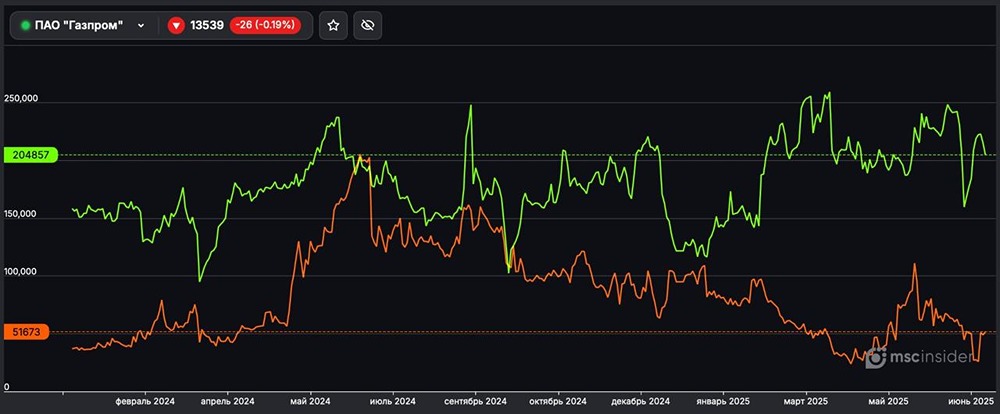
Task: Click the 13539 current value
Action: (x=207, y=26)
